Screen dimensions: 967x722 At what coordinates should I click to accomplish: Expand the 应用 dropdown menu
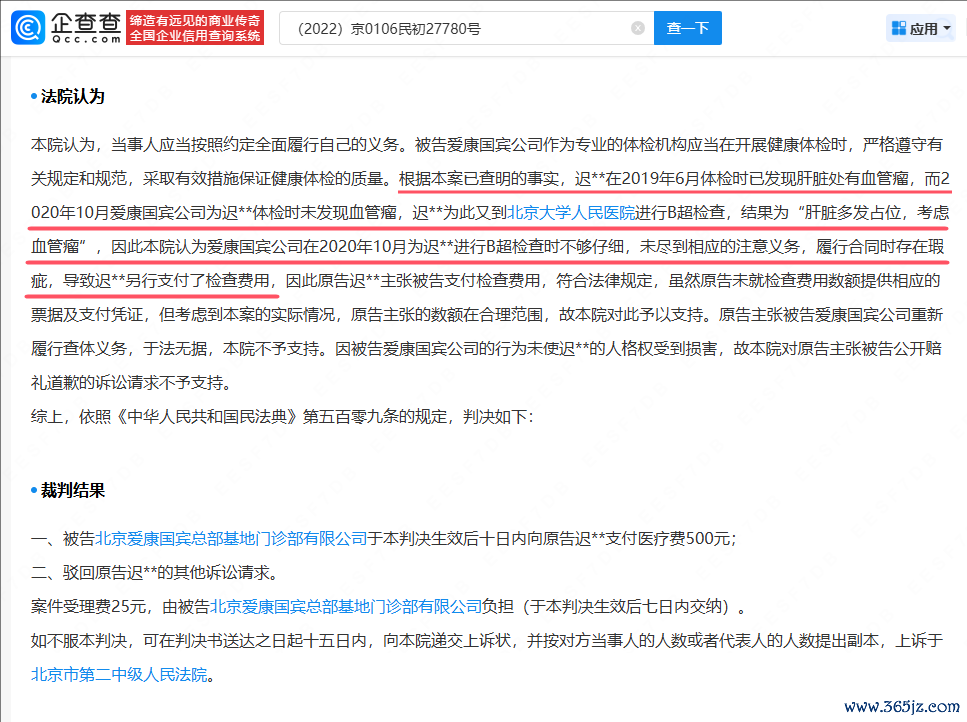tap(920, 28)
